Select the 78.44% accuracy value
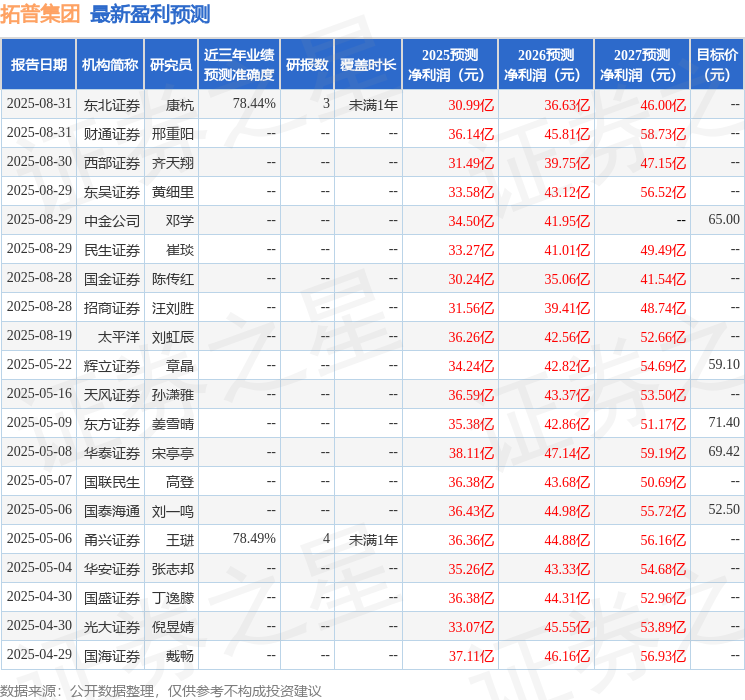The width and height of the screenshot is (745, 700). 254,104
